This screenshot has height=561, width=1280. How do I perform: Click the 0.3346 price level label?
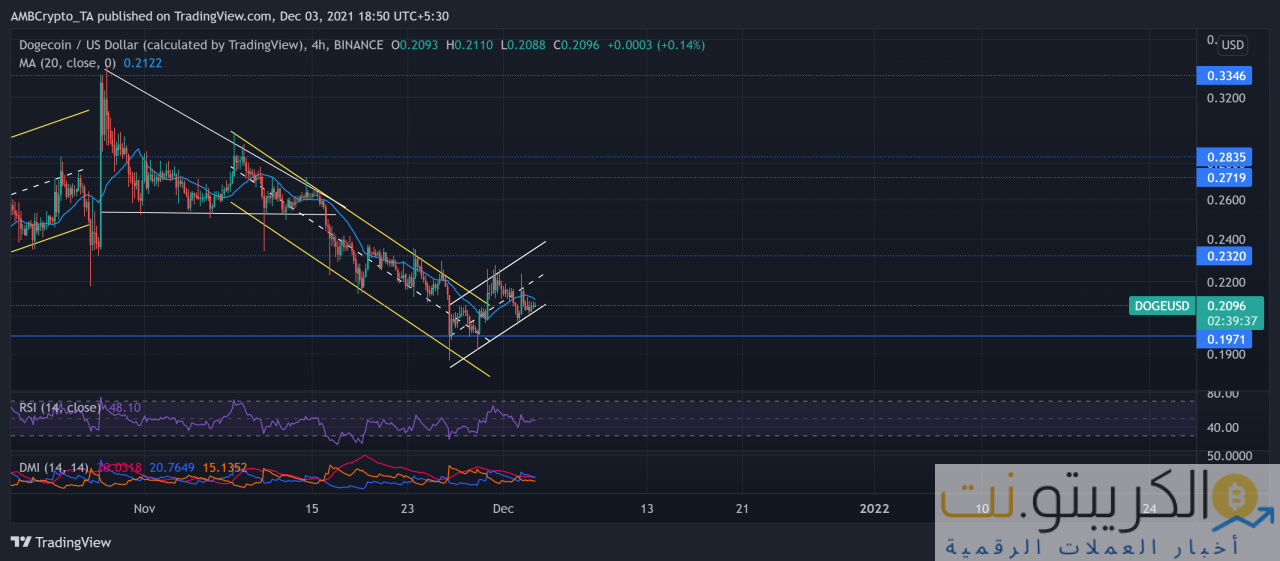[x=1225, y=75]
